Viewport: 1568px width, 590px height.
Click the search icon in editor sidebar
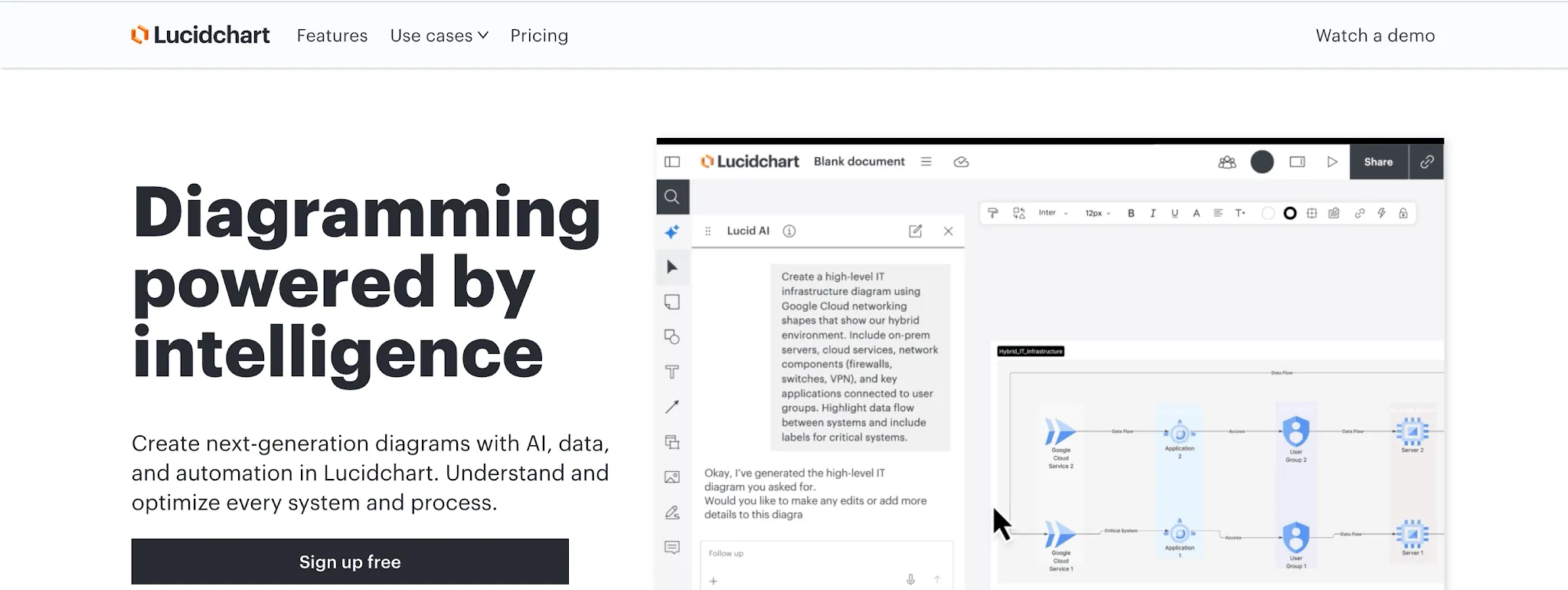point(672,197)
